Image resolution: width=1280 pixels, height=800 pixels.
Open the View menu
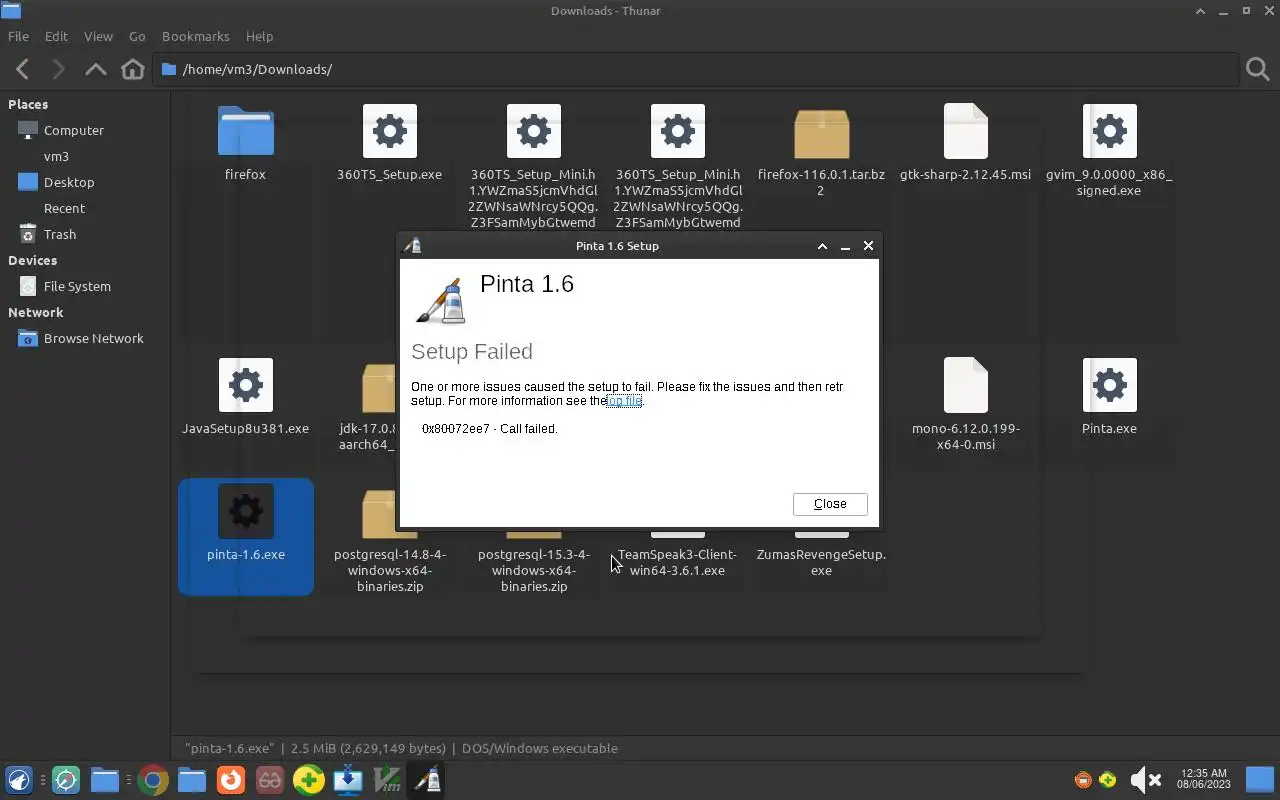[98, 36]
